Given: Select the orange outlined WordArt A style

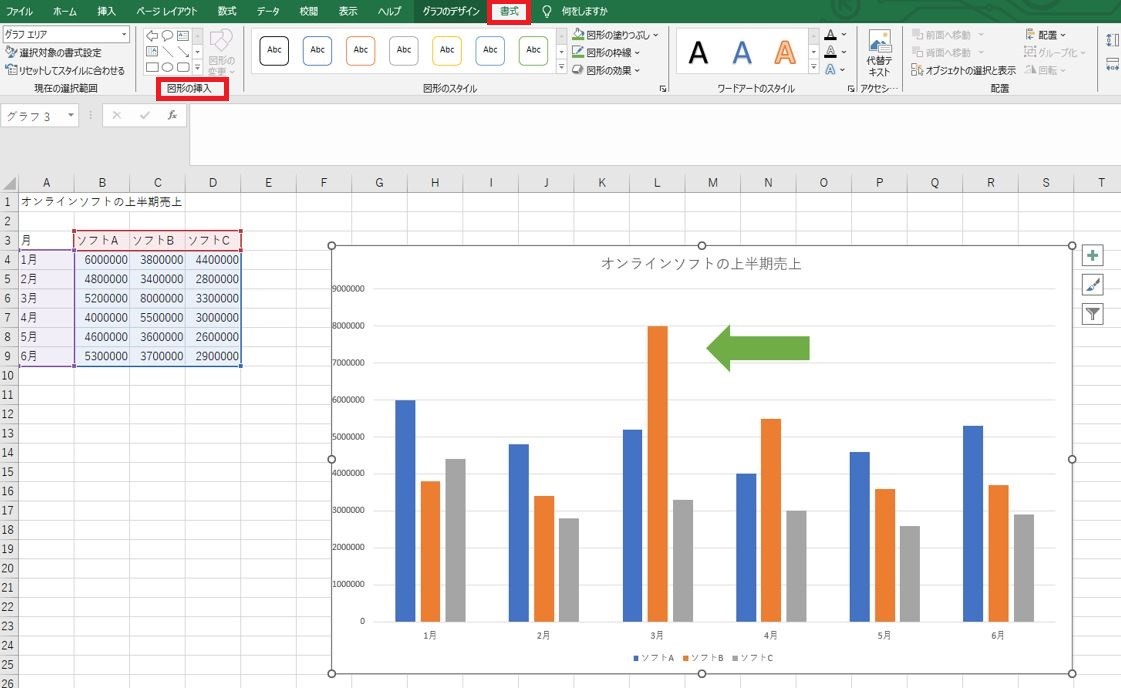Looking at the screenshot, I should coord(785,52).
